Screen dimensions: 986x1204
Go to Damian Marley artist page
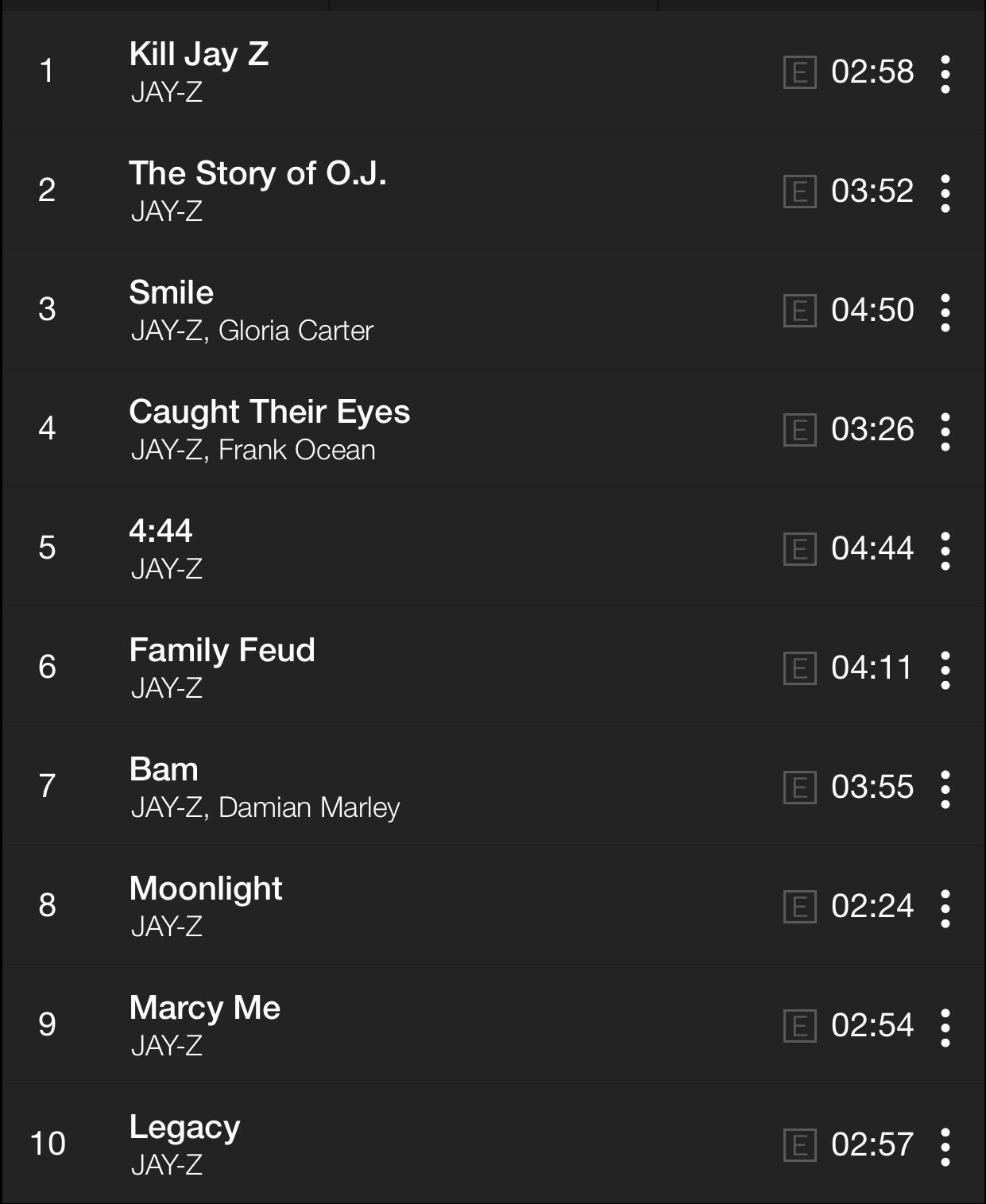[308, 807]
